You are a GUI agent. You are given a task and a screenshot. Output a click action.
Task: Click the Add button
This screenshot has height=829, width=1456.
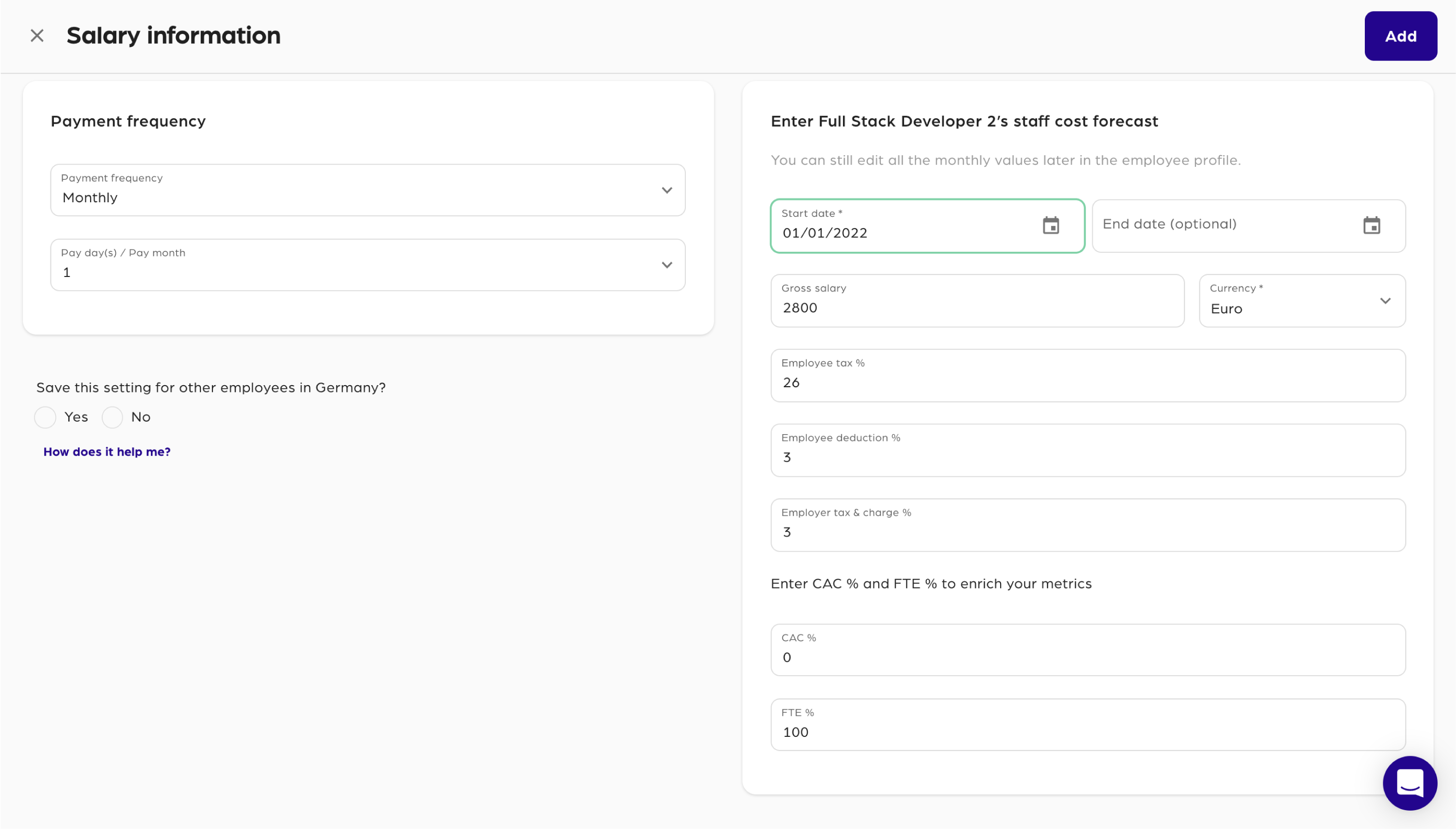click(1400, 36)
